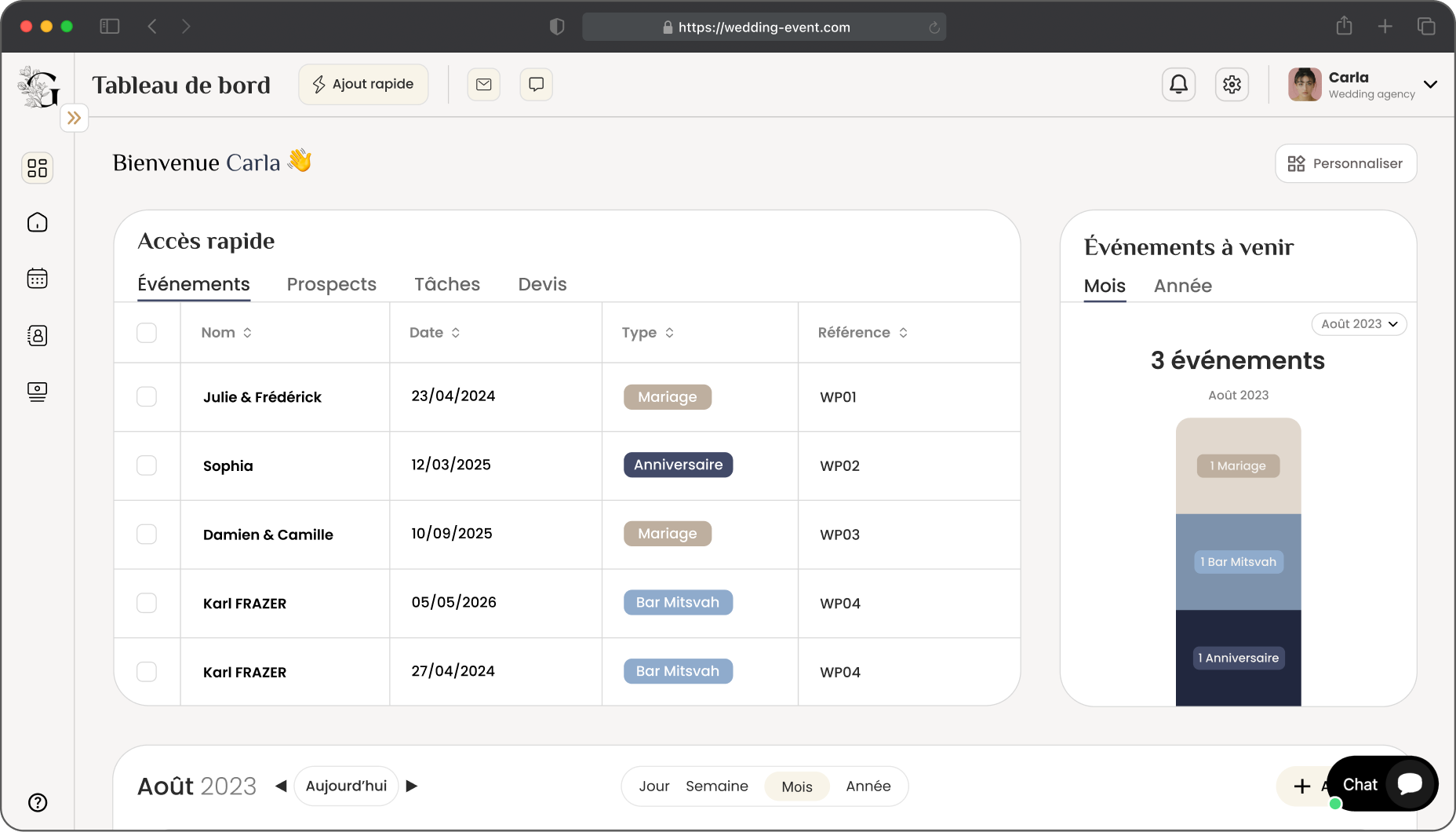Toggle the select-all checkbox in table header
This screenshot has height=832, width=1456.
point(147,333)
